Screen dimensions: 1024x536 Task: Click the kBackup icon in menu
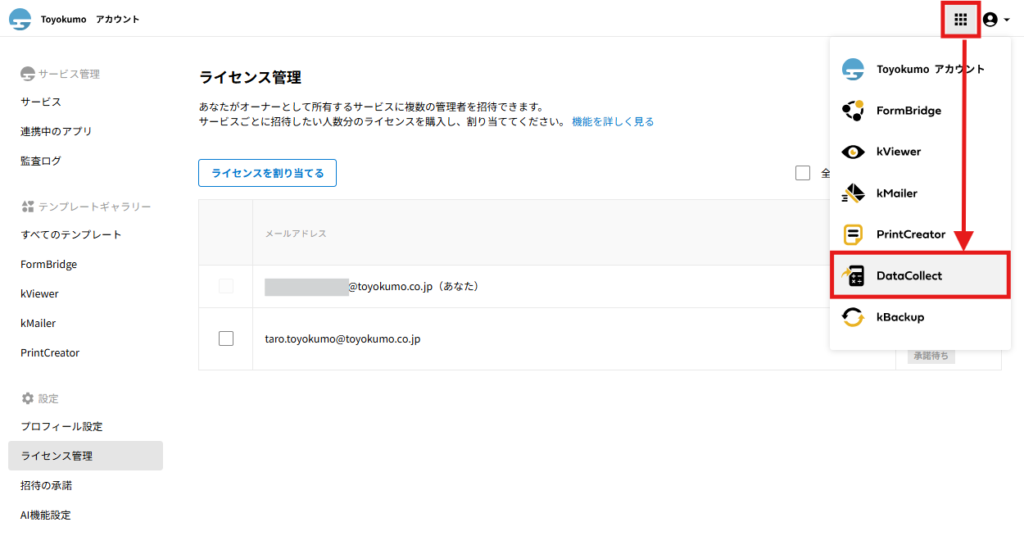853,317
